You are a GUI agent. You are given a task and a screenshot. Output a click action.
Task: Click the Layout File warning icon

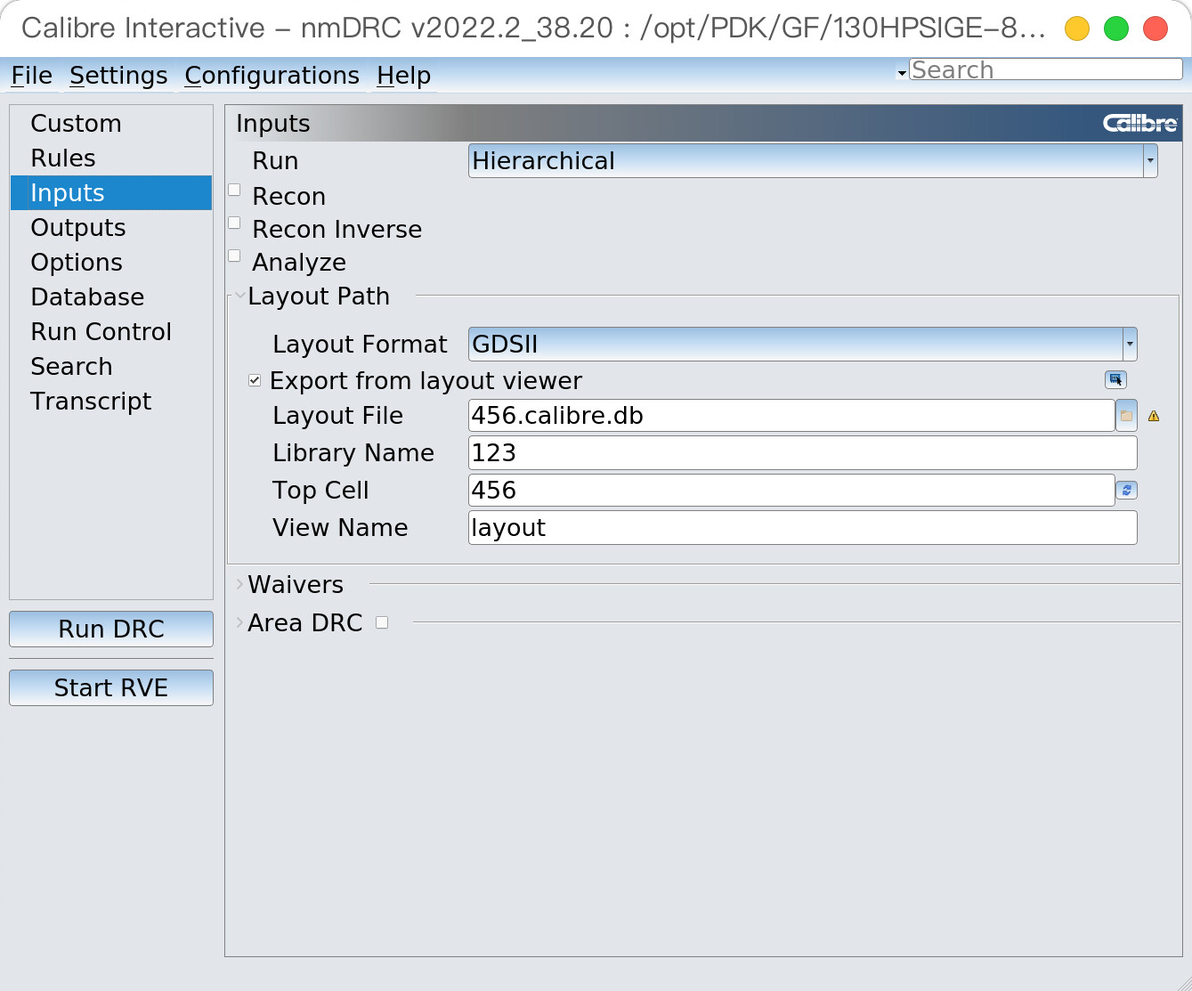coord(1153,416)
